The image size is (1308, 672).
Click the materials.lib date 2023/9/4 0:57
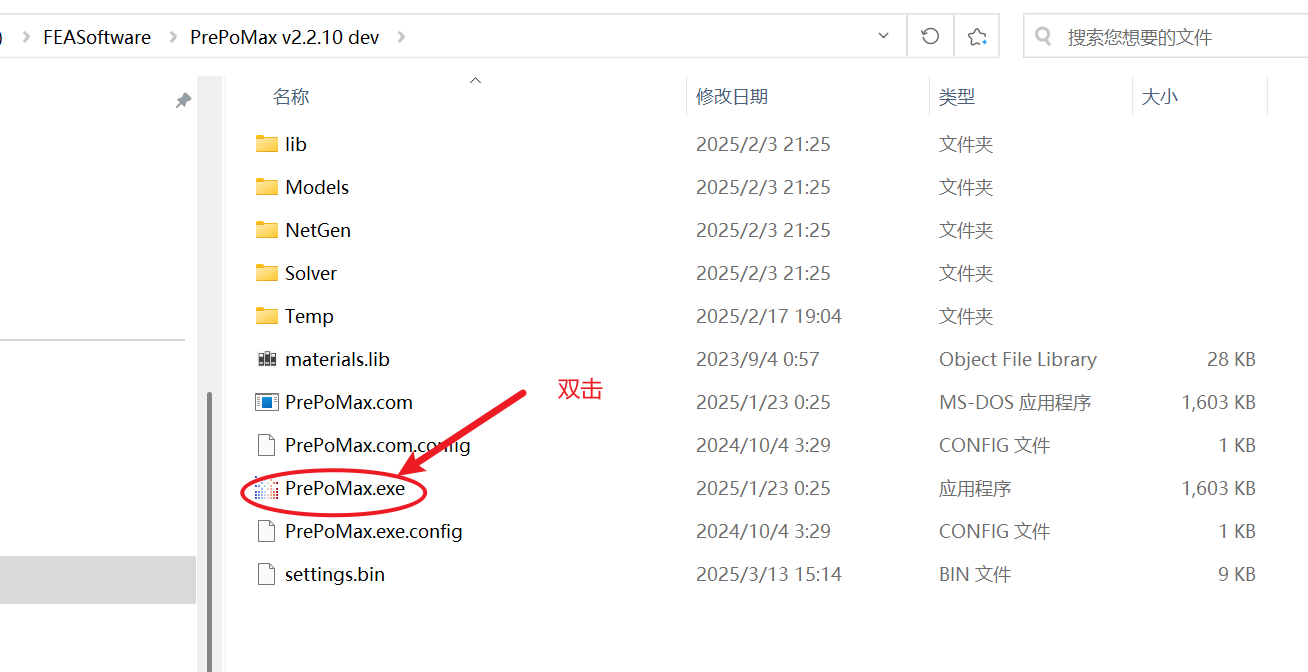click(758, 359)
